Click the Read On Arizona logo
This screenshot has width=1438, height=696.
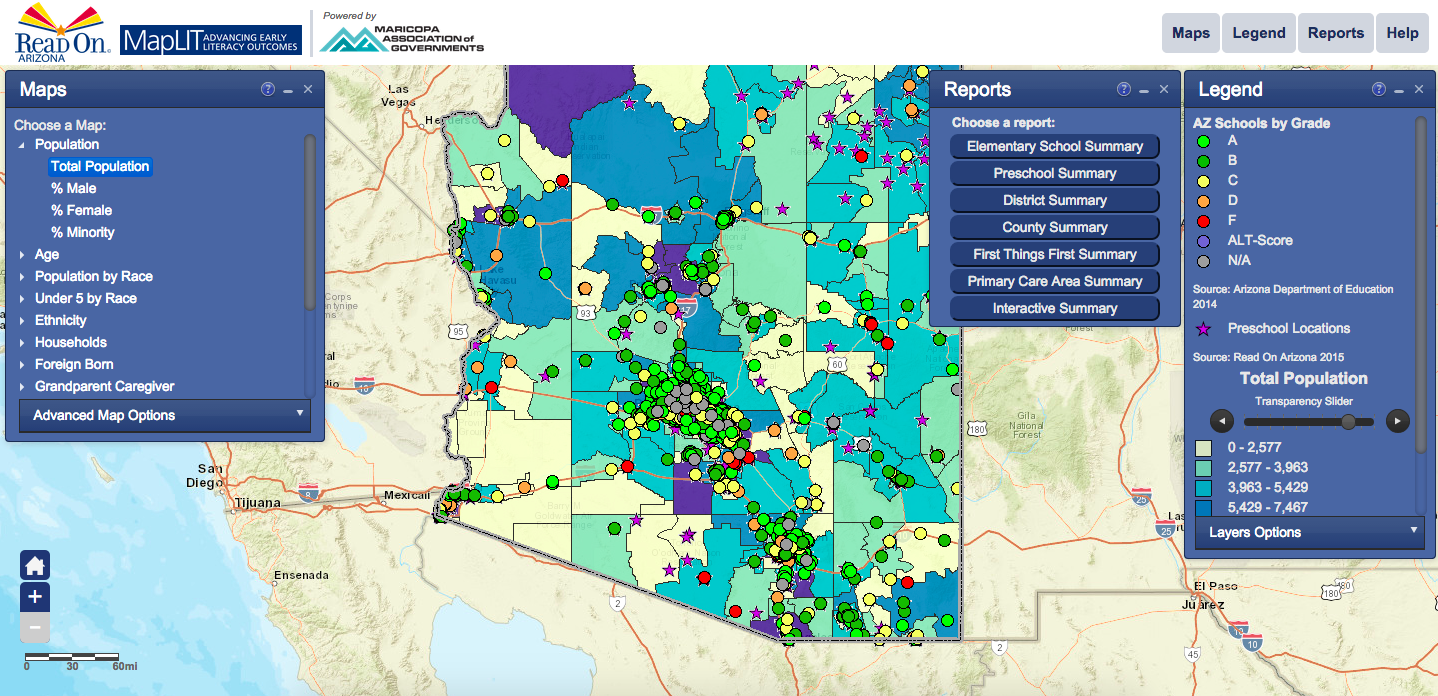[x=56, y=30]
